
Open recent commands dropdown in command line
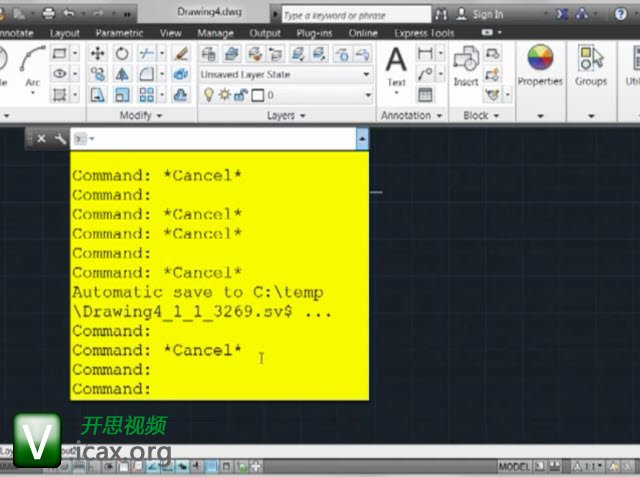pos(85,139)
